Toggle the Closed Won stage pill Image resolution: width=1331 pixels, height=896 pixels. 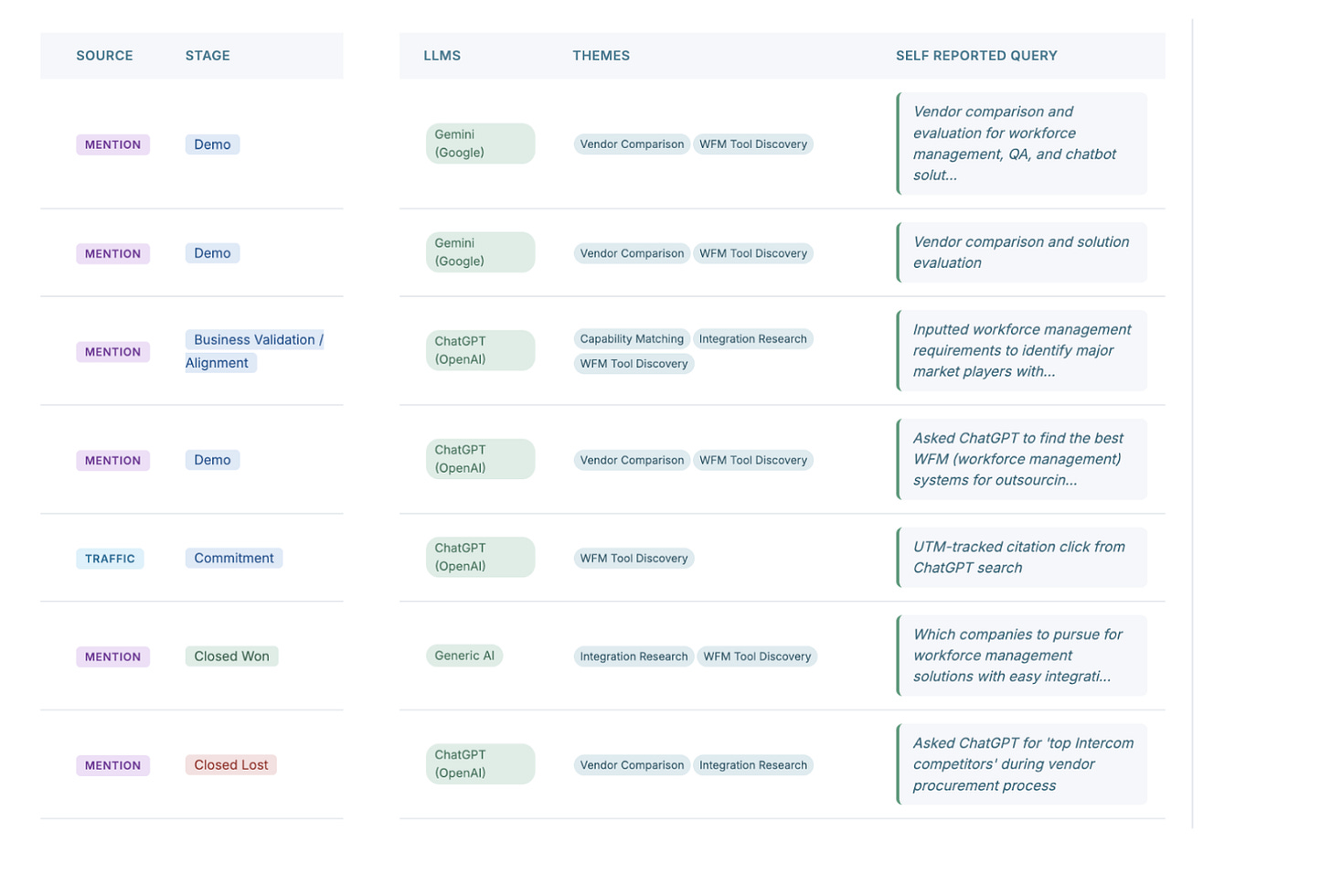[231, 656]
